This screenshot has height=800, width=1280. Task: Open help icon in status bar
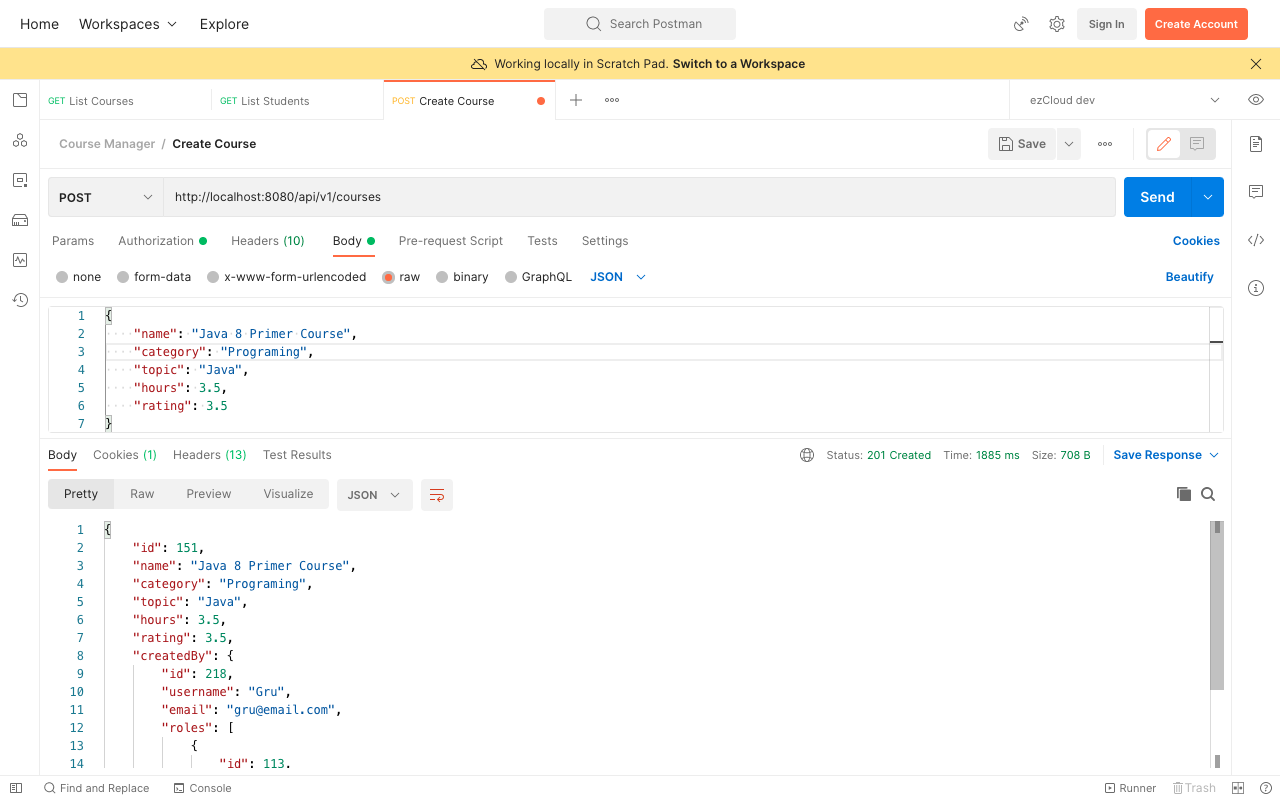click(1266, 788)
